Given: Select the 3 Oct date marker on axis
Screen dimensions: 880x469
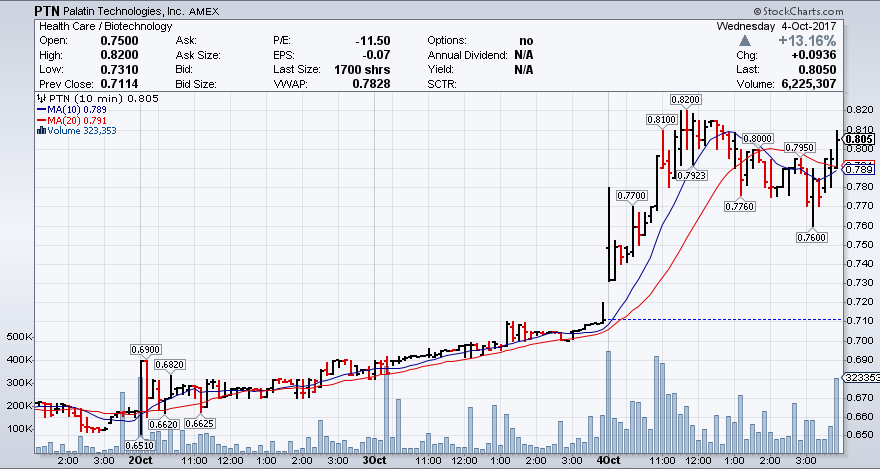Looking at the screenshot, I should point(373,460).
